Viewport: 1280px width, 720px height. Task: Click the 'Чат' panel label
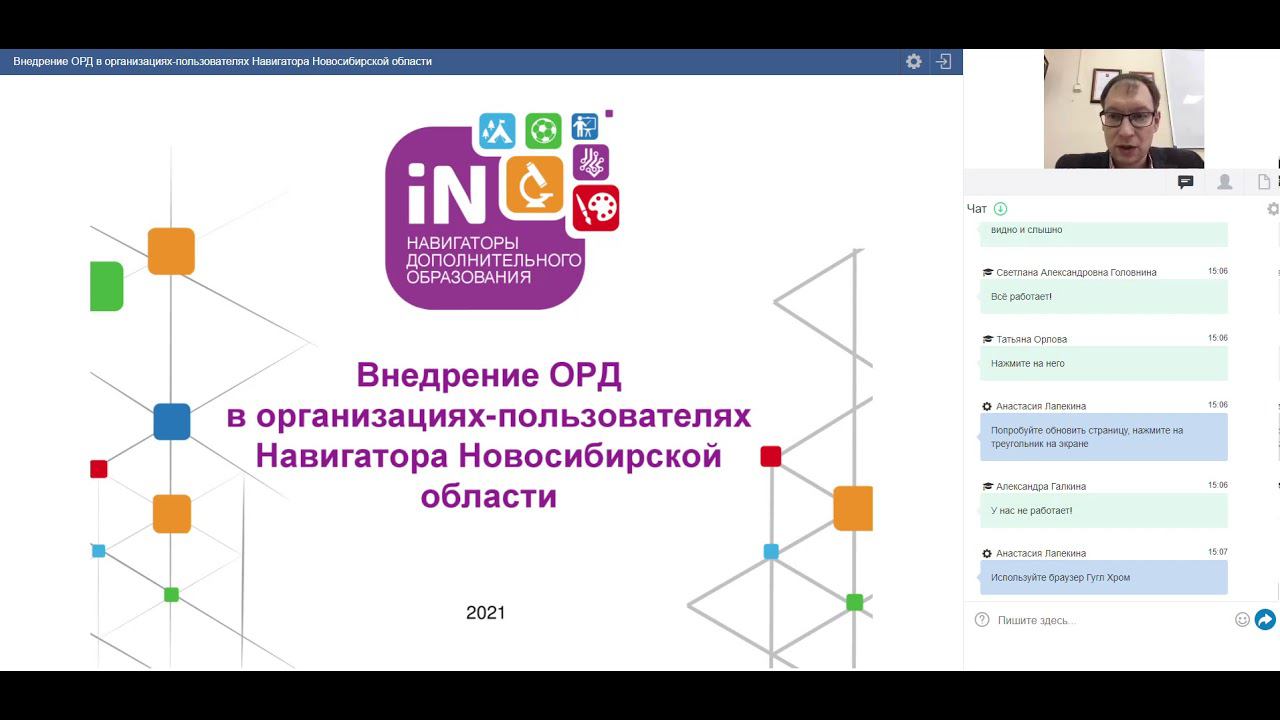tap(977, 209)
